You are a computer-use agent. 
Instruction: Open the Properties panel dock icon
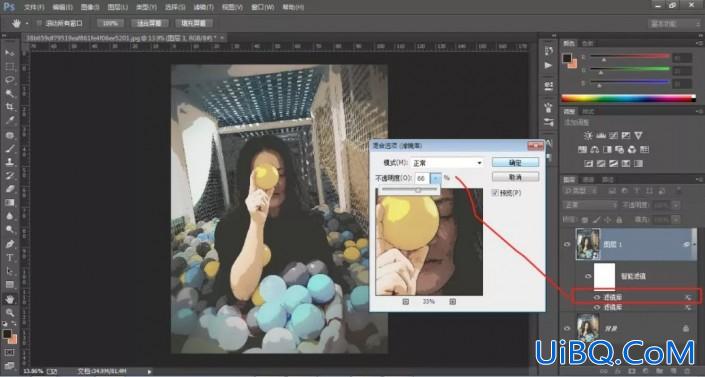coord(548,85)
